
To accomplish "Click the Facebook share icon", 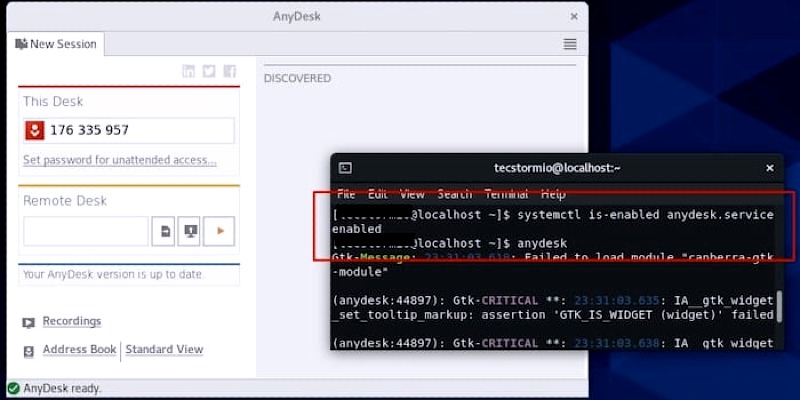I will (x=229, y=71).
